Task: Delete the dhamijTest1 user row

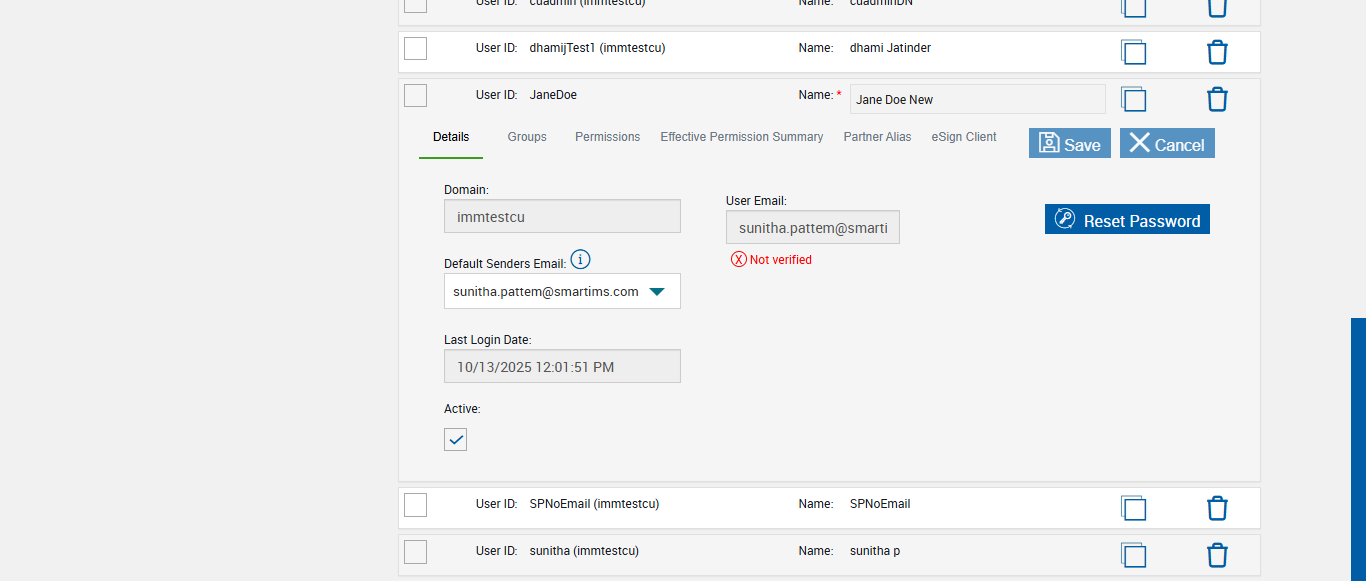Action: (x=1217, y=52)
